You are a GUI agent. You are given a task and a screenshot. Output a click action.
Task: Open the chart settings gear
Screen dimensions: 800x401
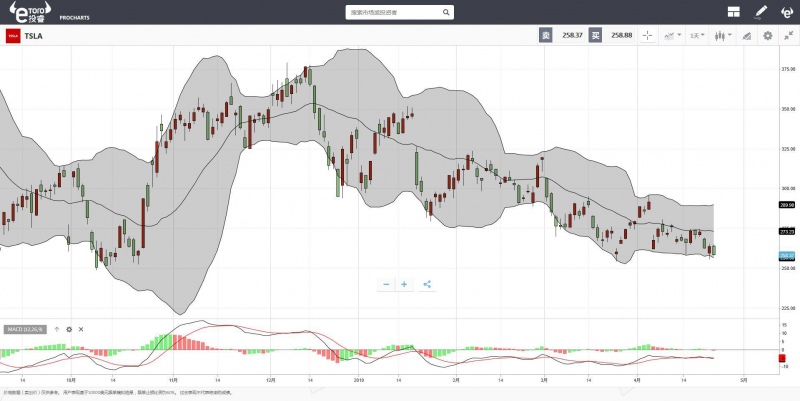[767, 35]
